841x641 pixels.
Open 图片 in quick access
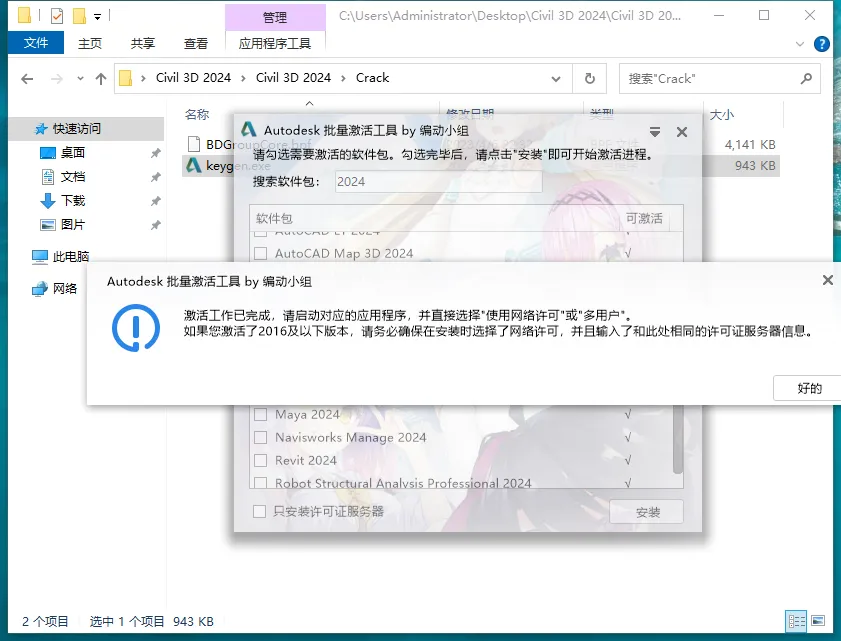72,225
